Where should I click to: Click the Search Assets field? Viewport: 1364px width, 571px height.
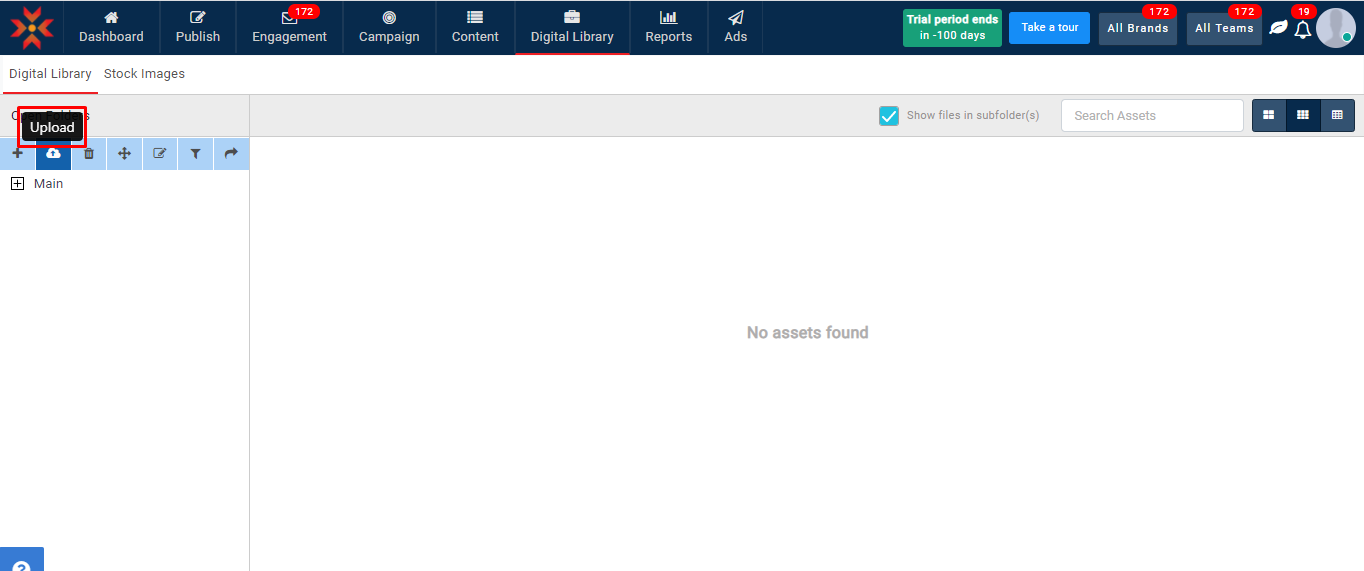pos(1151,116)
